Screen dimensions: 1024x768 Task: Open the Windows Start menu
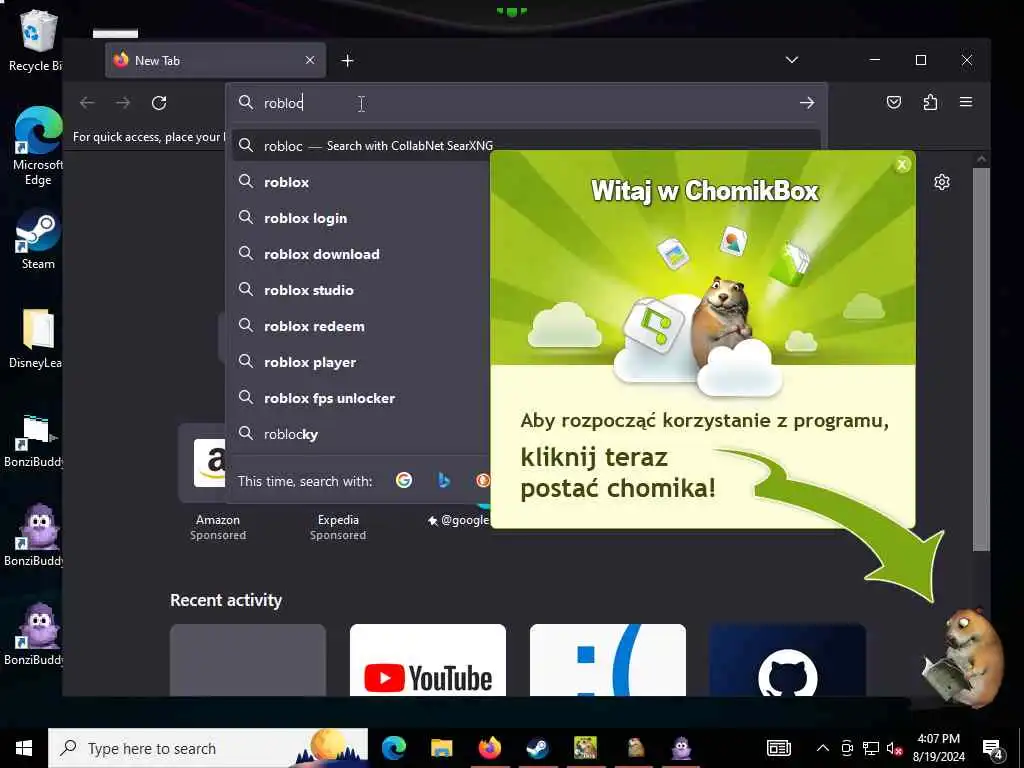point(24,748)
